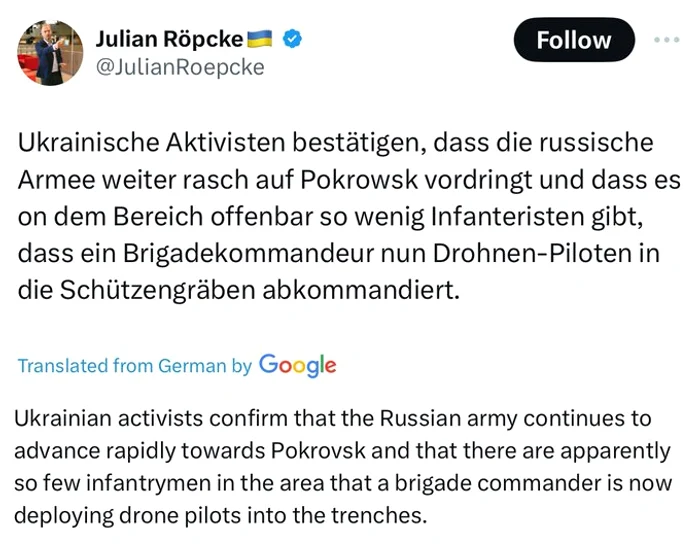Click "Ukrainian activists" in the translation
Screen dimensions: 700x552
(x=109, y=419)
